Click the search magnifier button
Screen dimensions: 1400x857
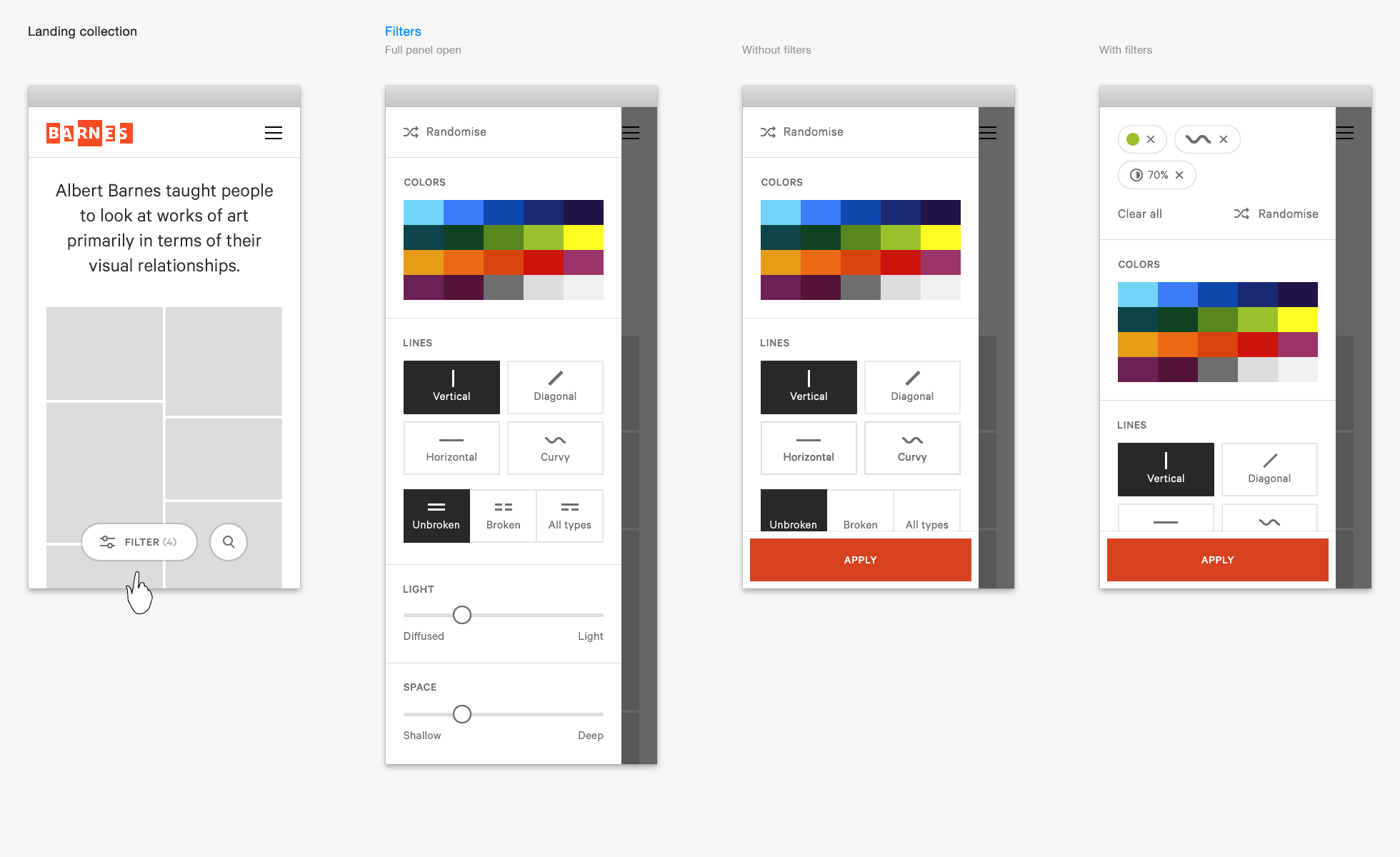pos(229,542)
